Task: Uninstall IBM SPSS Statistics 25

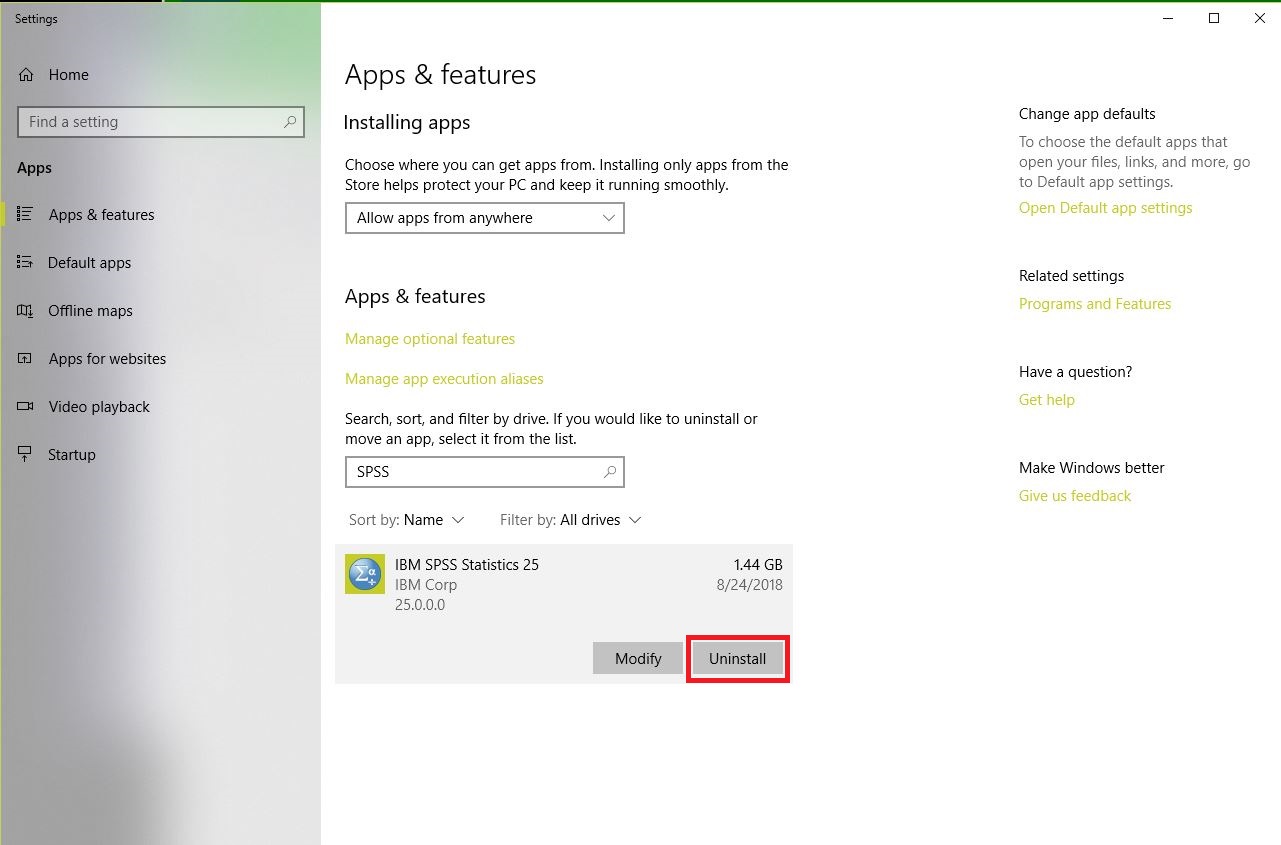Action: coord(737,659)
